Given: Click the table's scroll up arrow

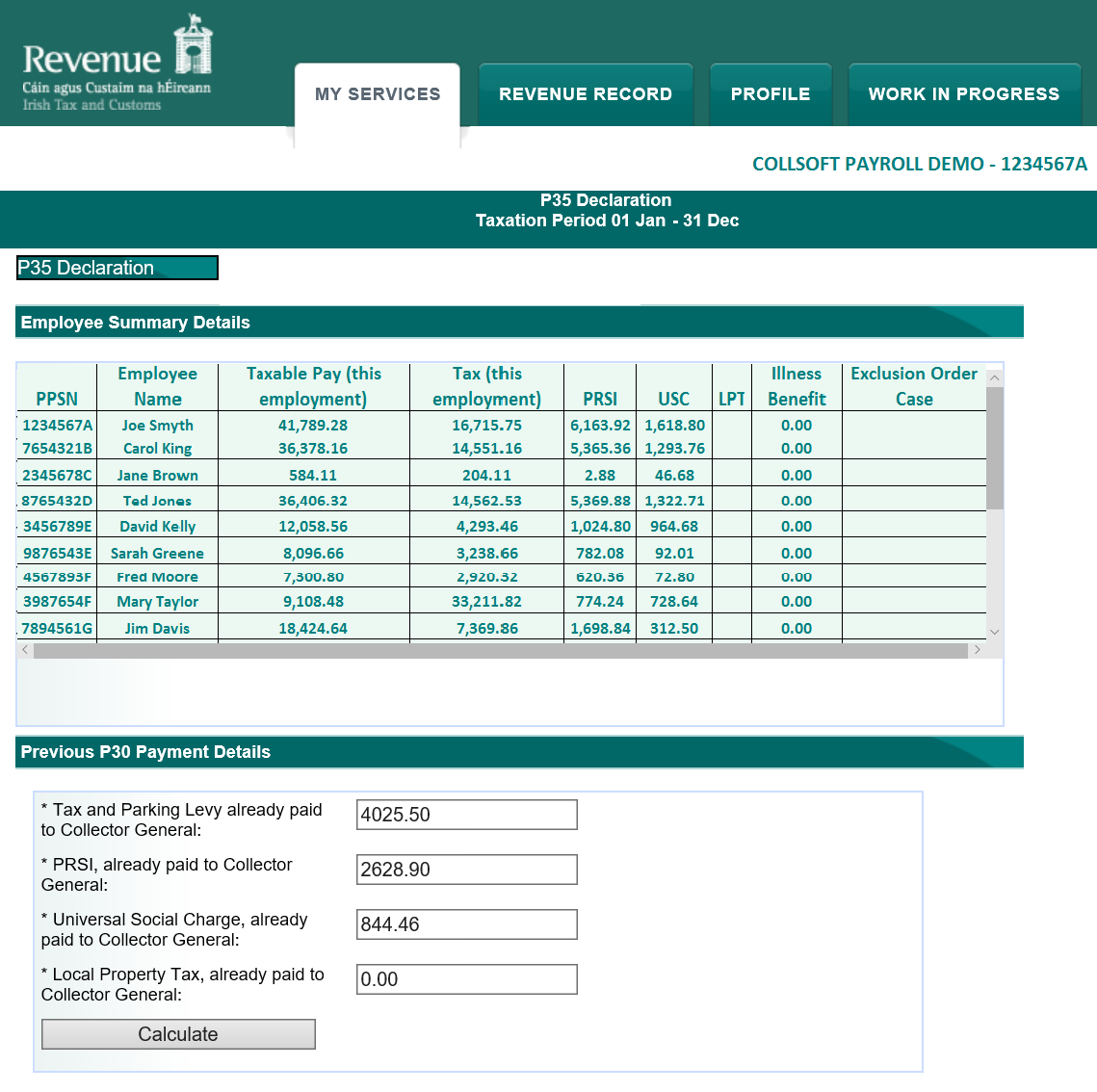Looking at the screenshot, I should coord(995,377).
